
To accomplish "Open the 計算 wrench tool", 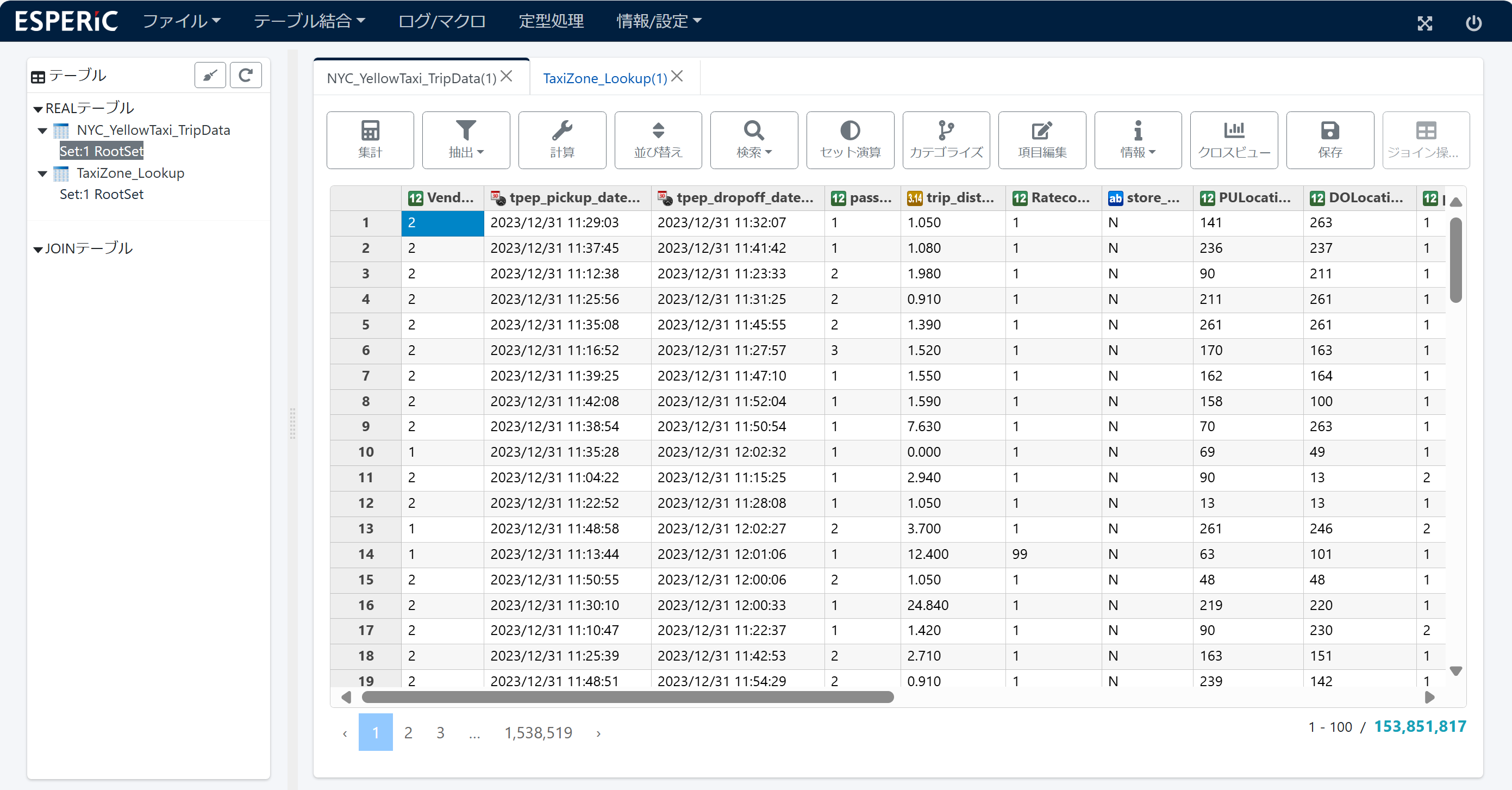I will [x=562, y=140].
